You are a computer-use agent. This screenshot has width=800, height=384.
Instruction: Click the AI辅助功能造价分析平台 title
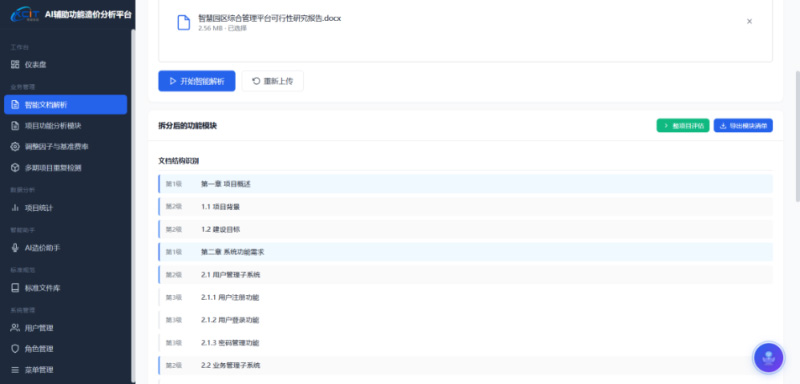tap(88, 15)
